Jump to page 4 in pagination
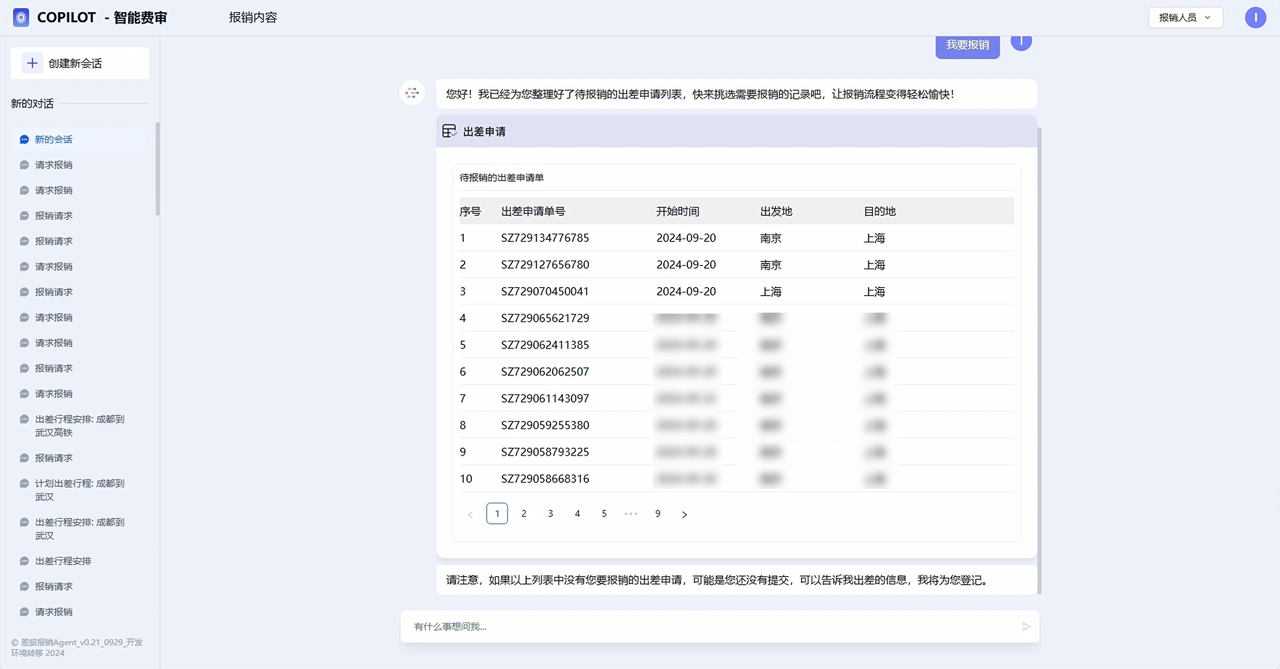This screenshot has width=1280, height=669. tap(577, 513)
